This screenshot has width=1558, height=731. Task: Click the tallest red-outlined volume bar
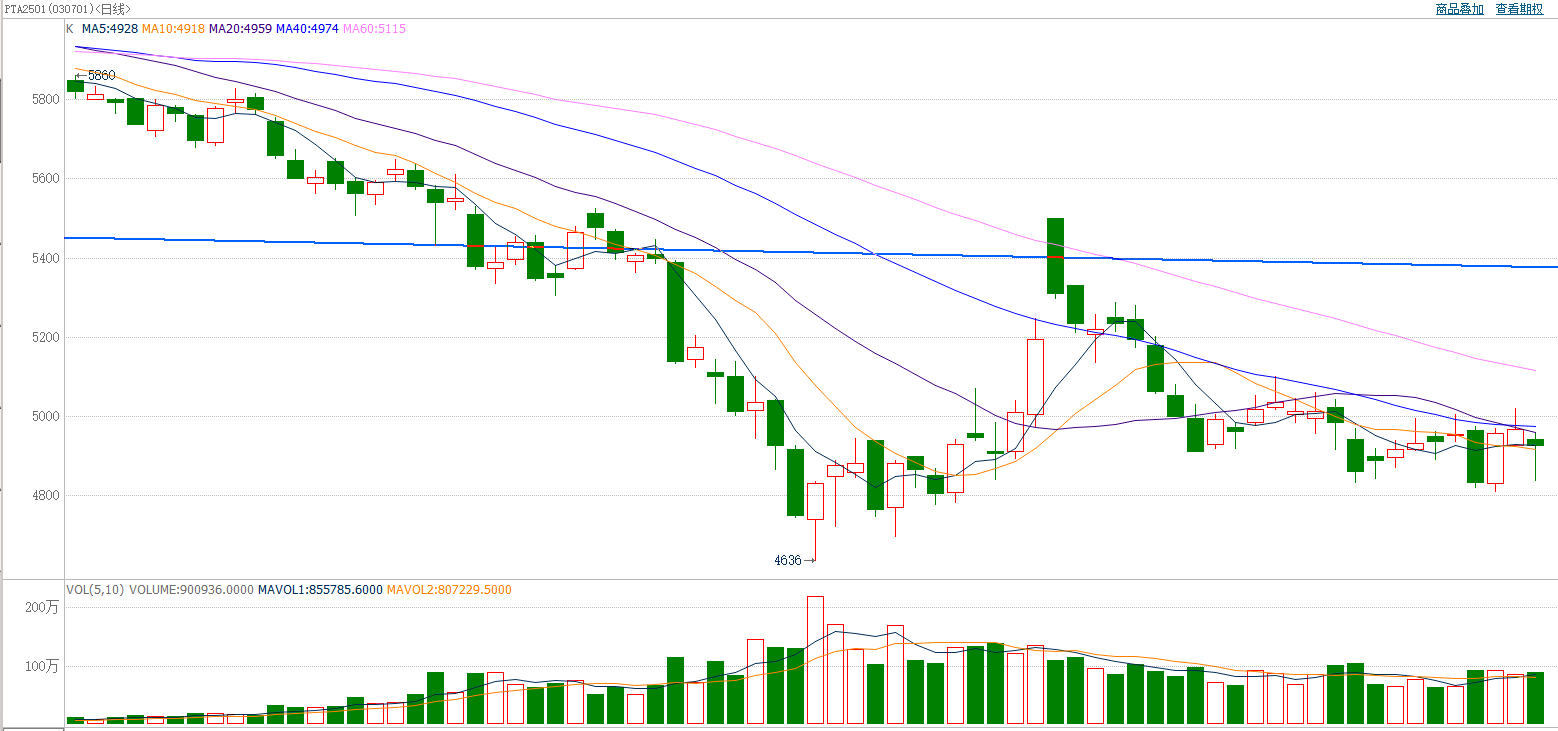point(815,660)
